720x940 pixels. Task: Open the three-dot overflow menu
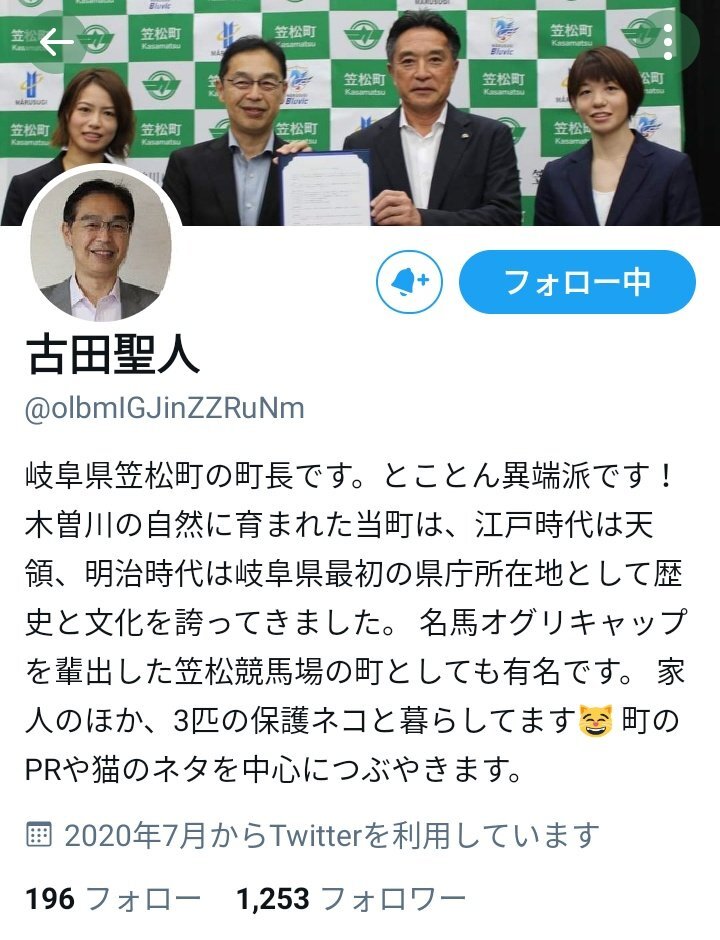coord(668,42)
